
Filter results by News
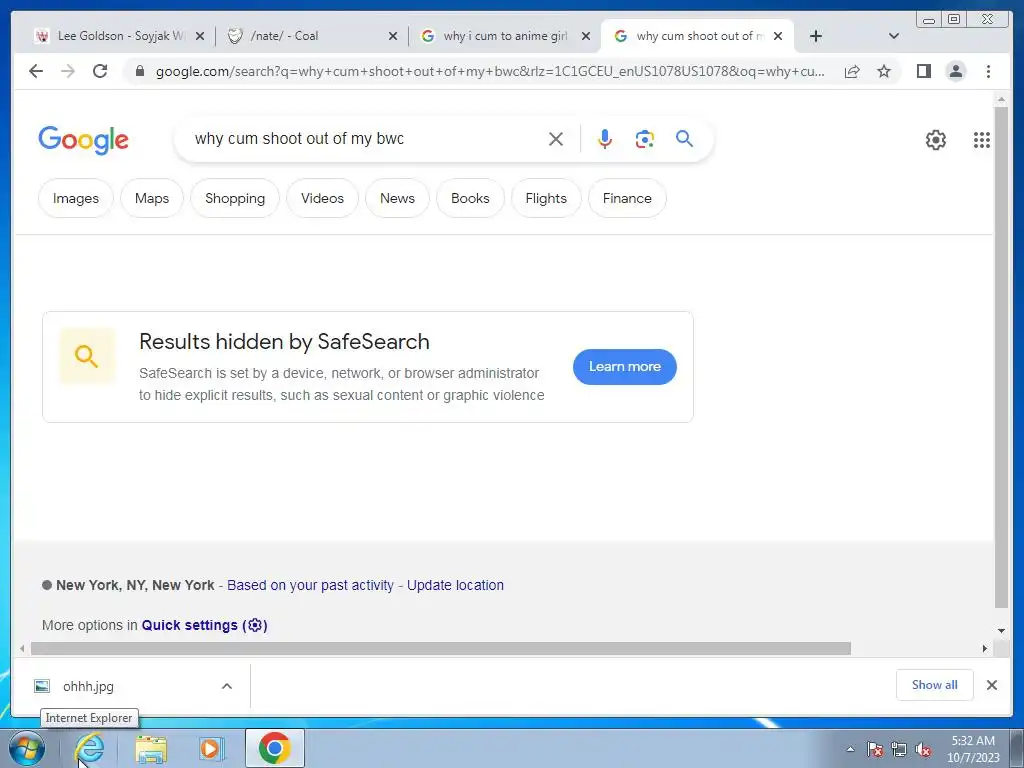(x=397, y=198)
